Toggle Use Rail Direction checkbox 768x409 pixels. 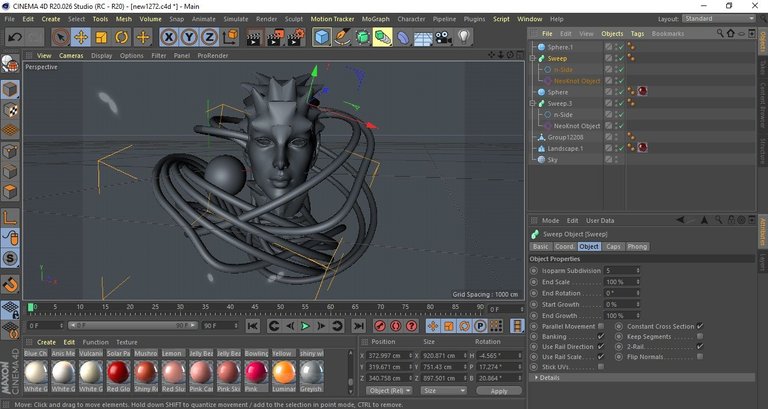pos(601,347)
